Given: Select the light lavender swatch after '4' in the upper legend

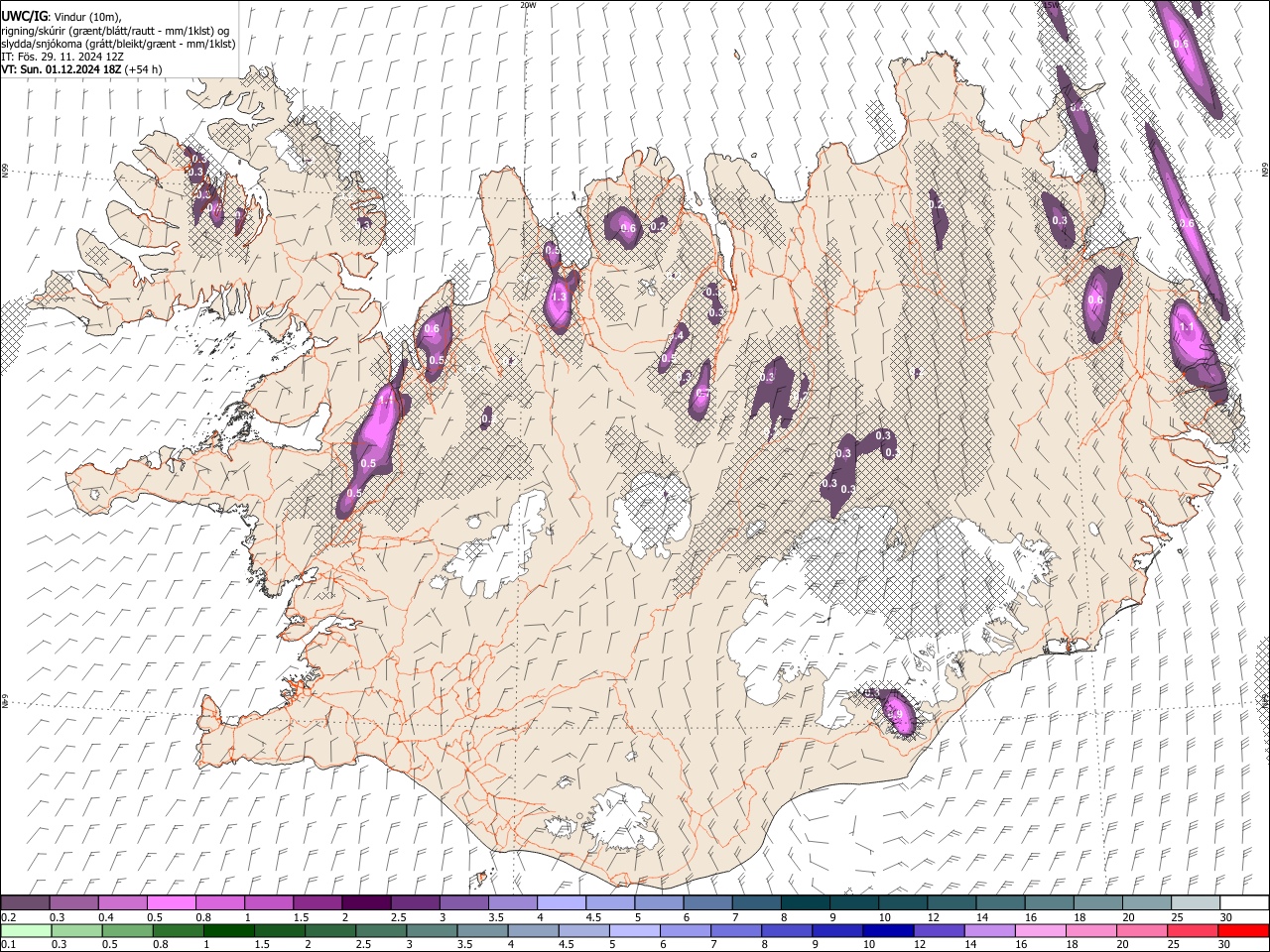Looking at the screenshot, I should [x=562, y=903].
